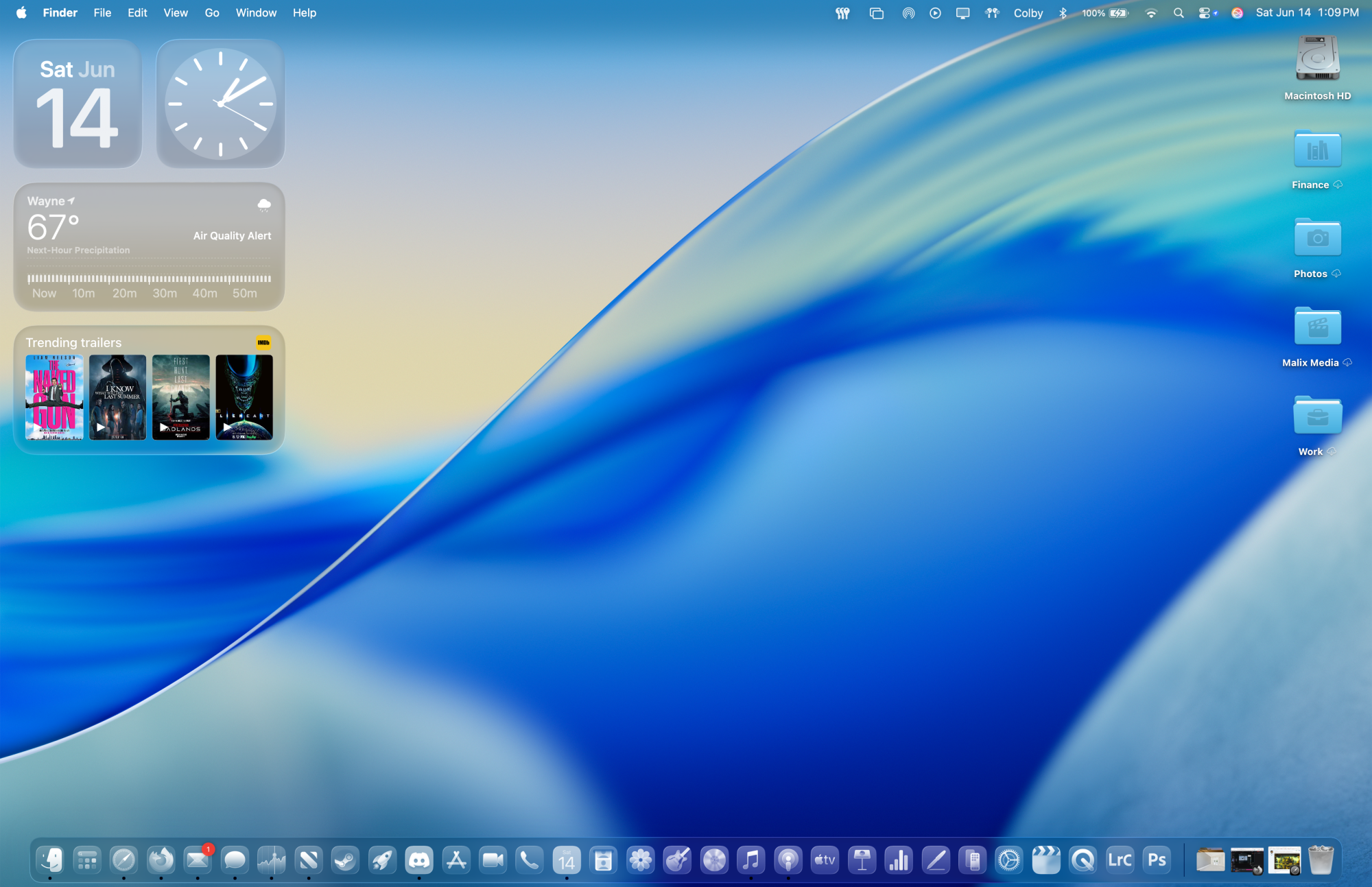
Task: Open Discord from the Dock
Action: click(x=419, y=860)
